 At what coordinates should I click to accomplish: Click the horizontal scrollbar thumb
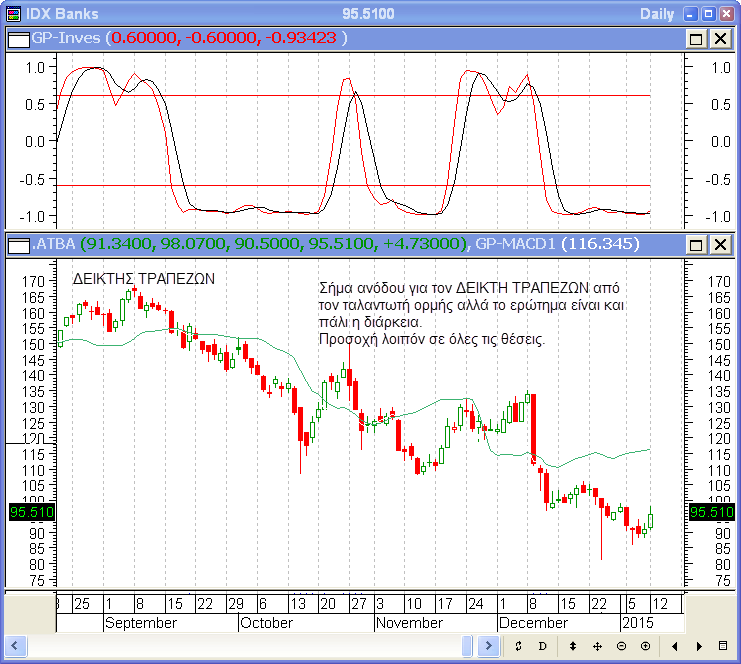pyautogui.click(x=467, y=646)
